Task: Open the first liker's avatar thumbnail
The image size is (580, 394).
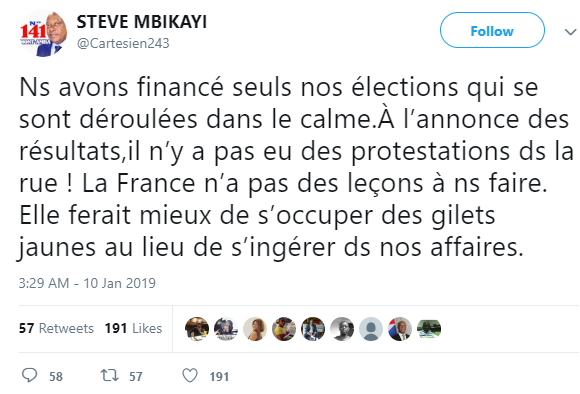Action: click(x=197, y=329)
